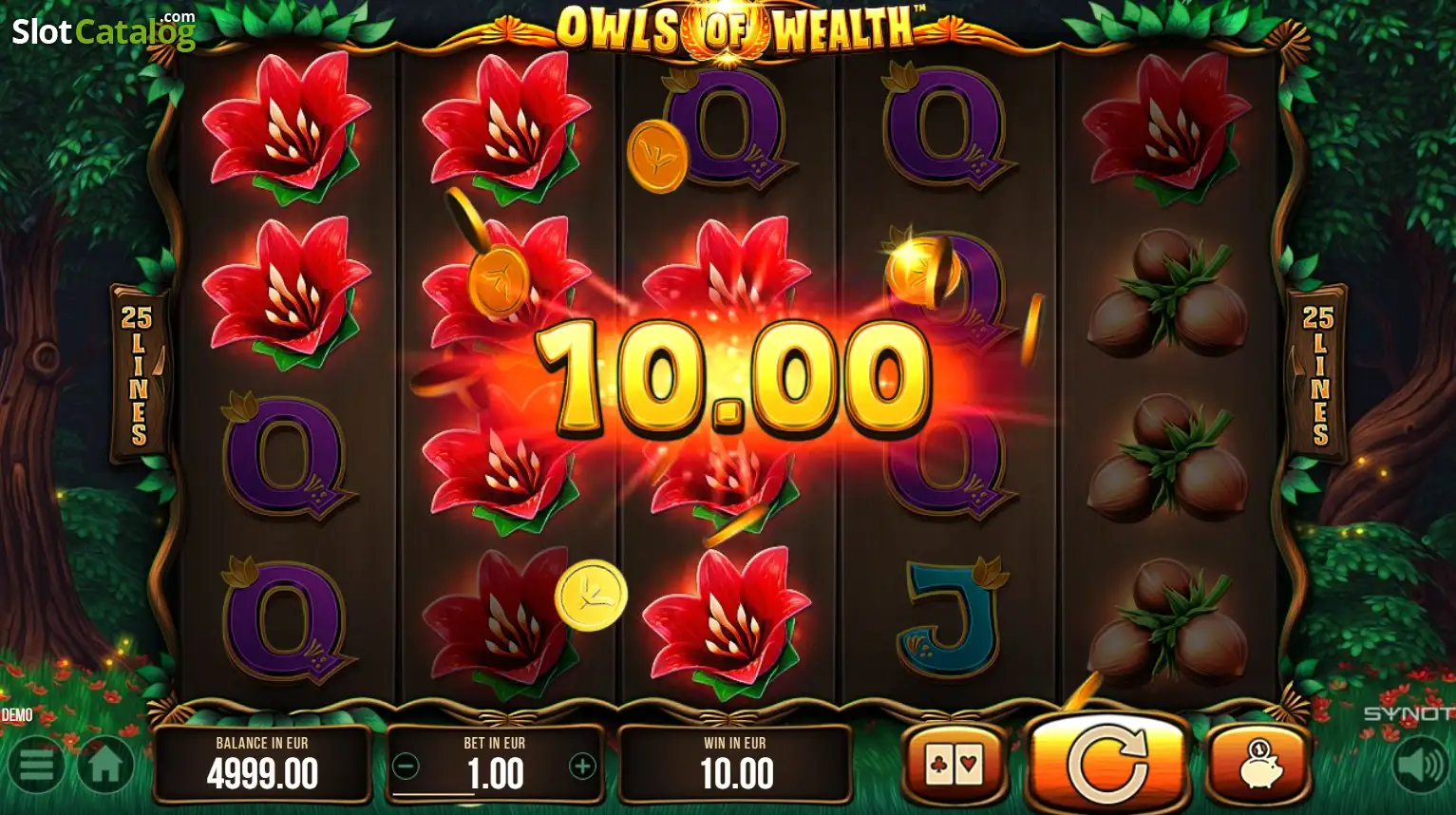Open the card gamble feature button
The width and height of the screenshot is (1456, 815).
point(954,765)
